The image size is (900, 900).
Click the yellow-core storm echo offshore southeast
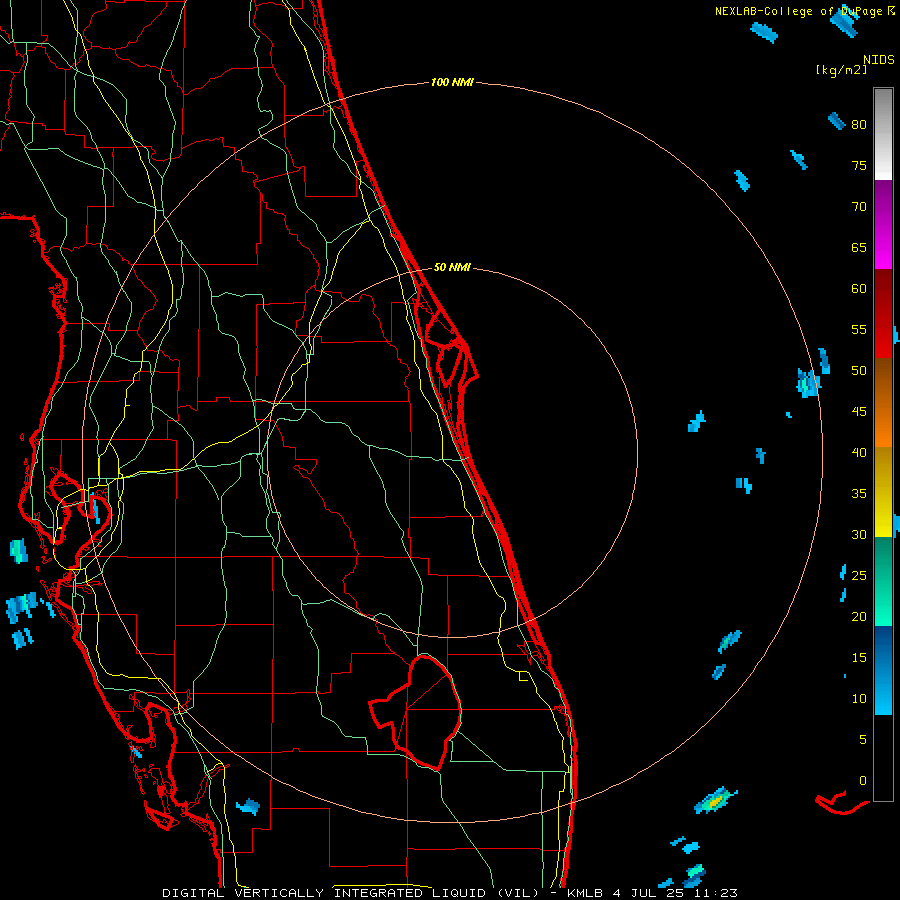(715, 801)
